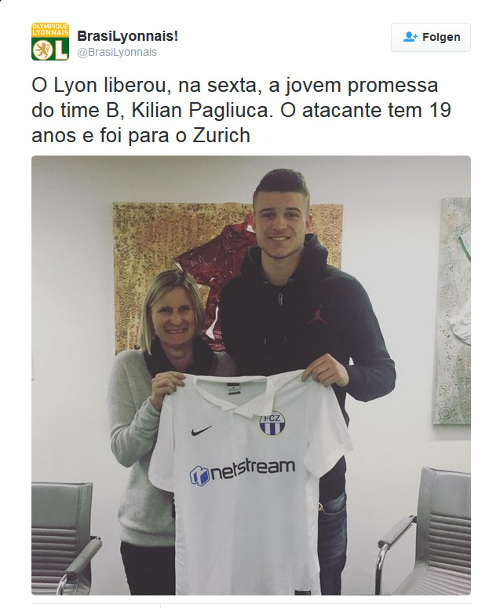The height and width of the screenshot is (608, 500).
Task: Open the BrasiLyonnais! display name link
Action: pyautogui.click(x=128, y=36)
